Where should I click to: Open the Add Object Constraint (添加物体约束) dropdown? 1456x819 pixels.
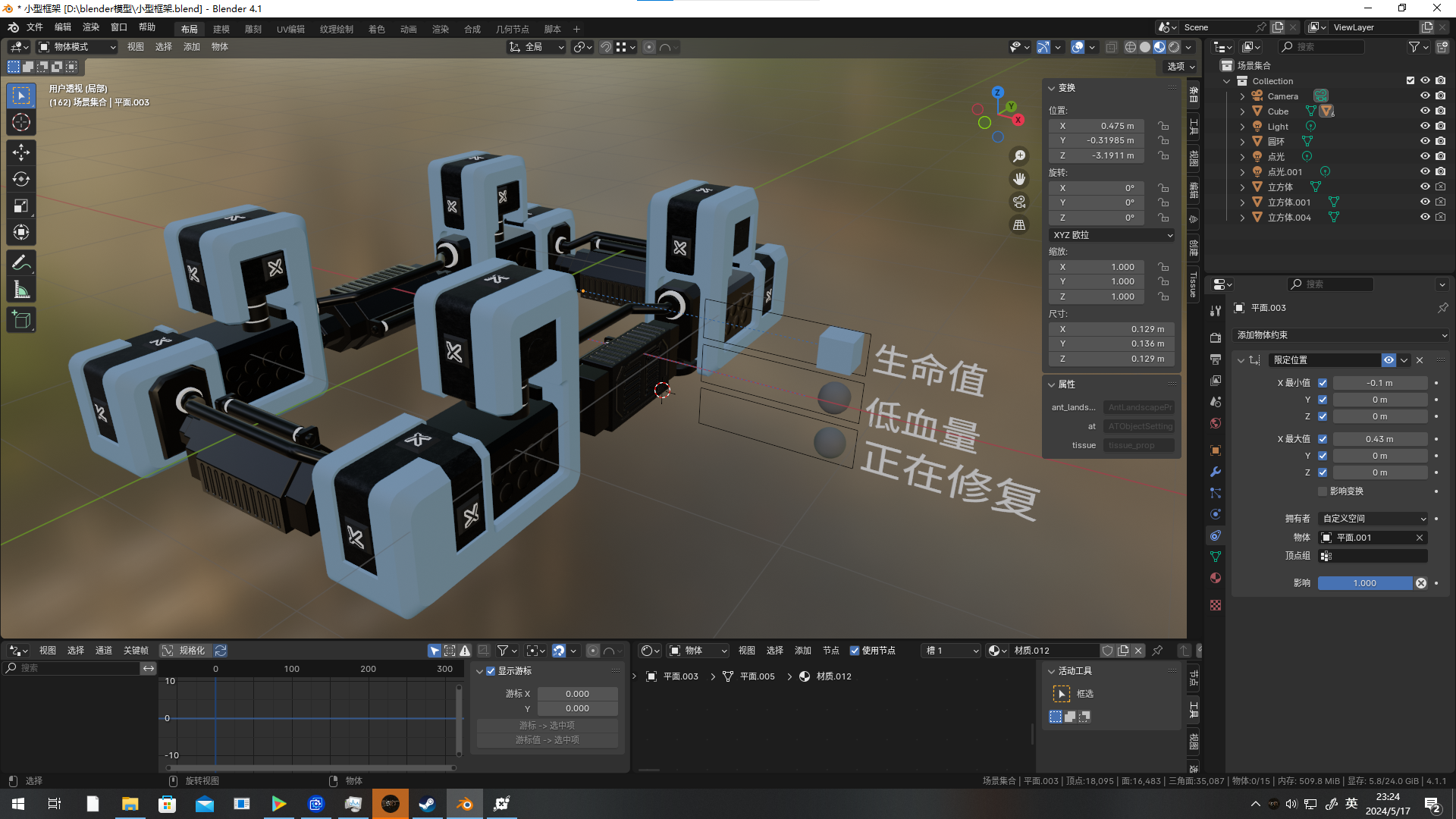tap(1341, 335)
